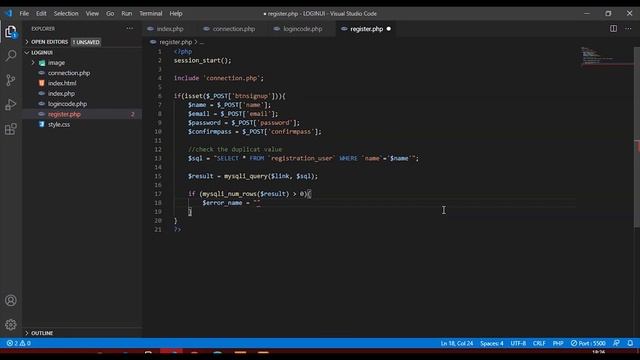640x360 pixels.
Task: Click the split editor right icon
Action: pos(613,29)
